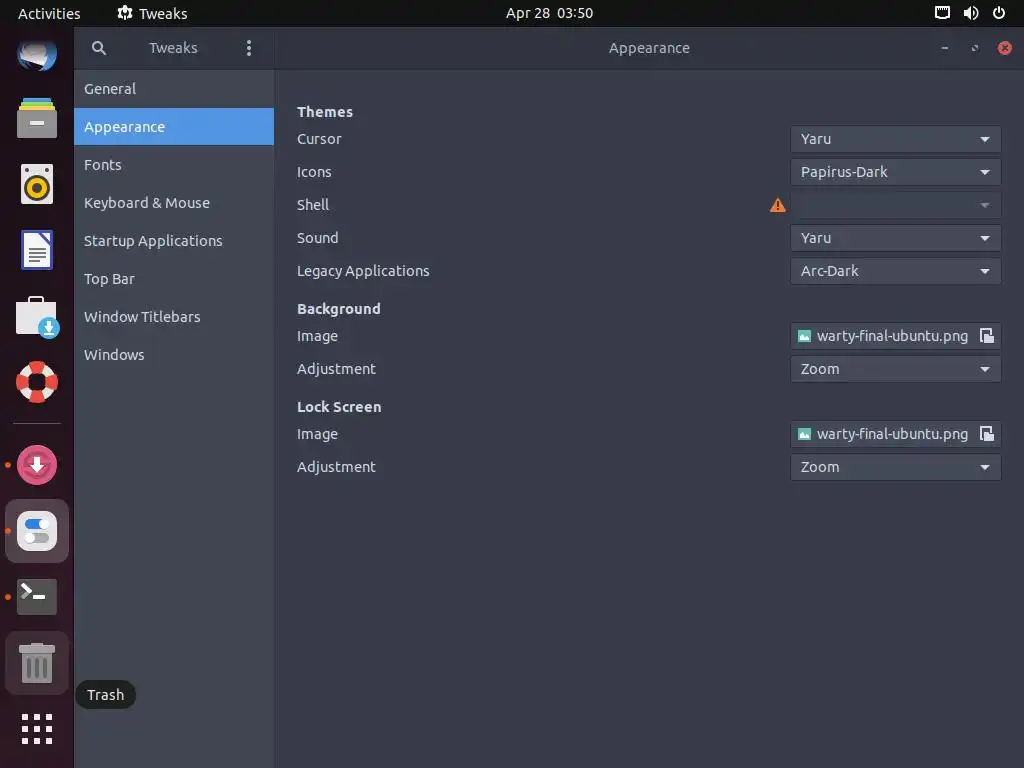This screenshot has width=1024, height=768.
Task: Click the Cursor label
Action: pos(319,139)
